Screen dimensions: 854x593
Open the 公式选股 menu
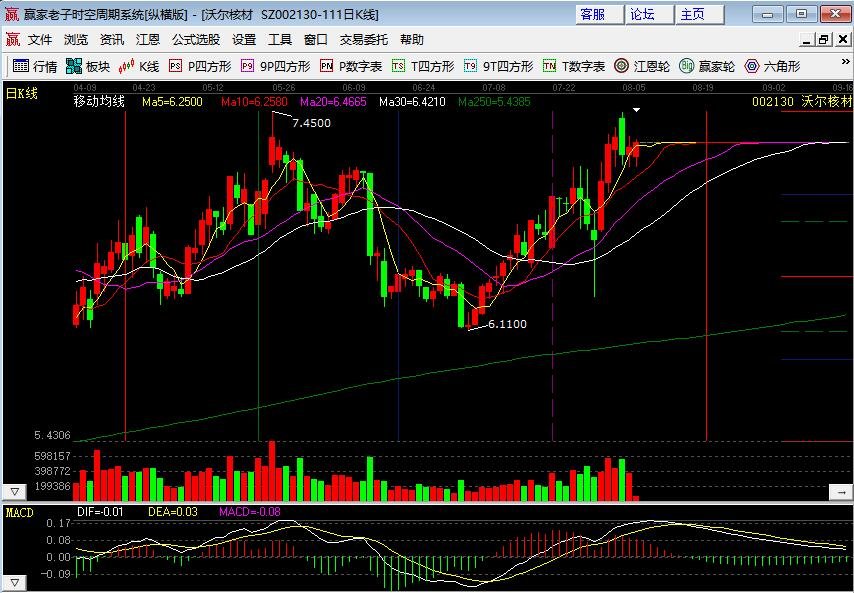(x=196, y=40)
